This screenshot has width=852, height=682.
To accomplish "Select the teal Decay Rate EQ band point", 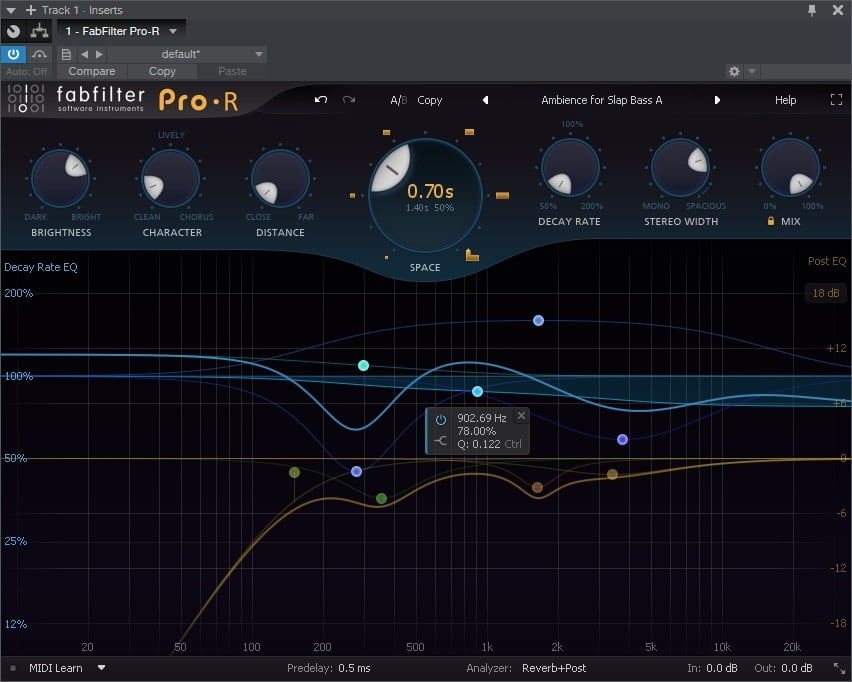I will tap(364, 366).
